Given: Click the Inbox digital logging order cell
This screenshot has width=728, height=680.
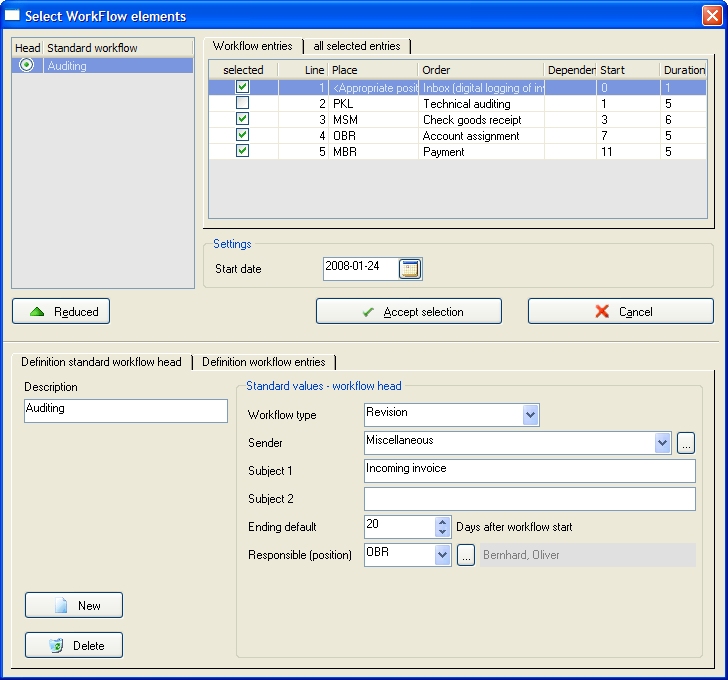Looking at the screenshot, I should pyautogui.click(x=481, y=88).
